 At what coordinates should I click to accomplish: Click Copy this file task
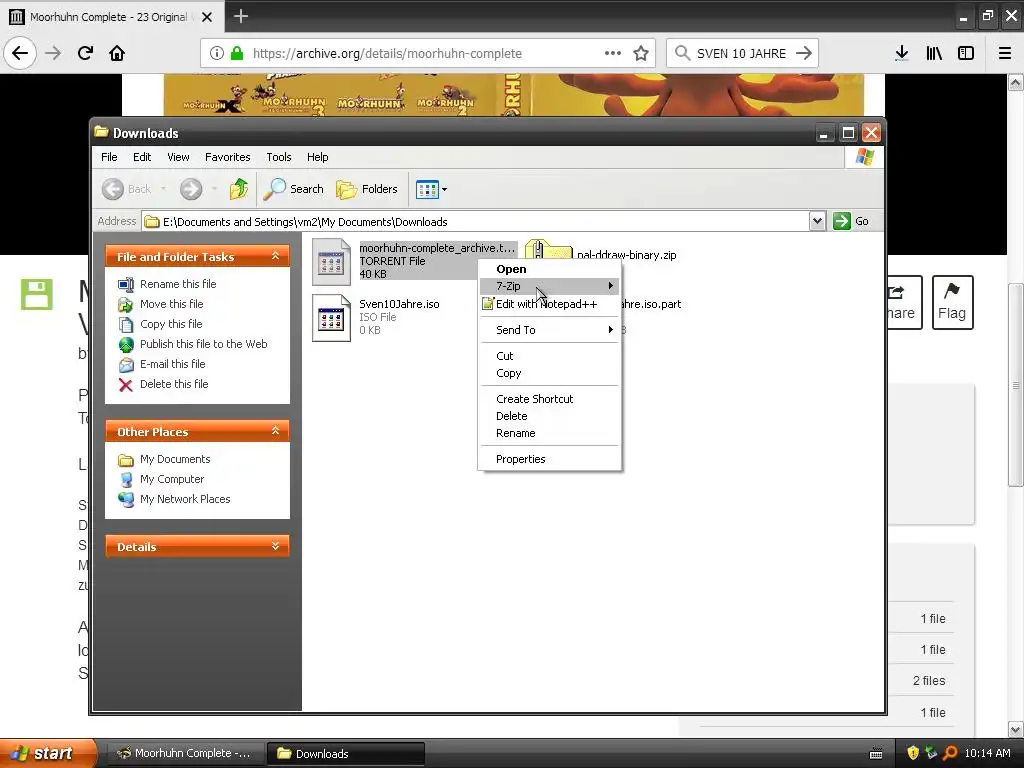[x=160, y=324]
